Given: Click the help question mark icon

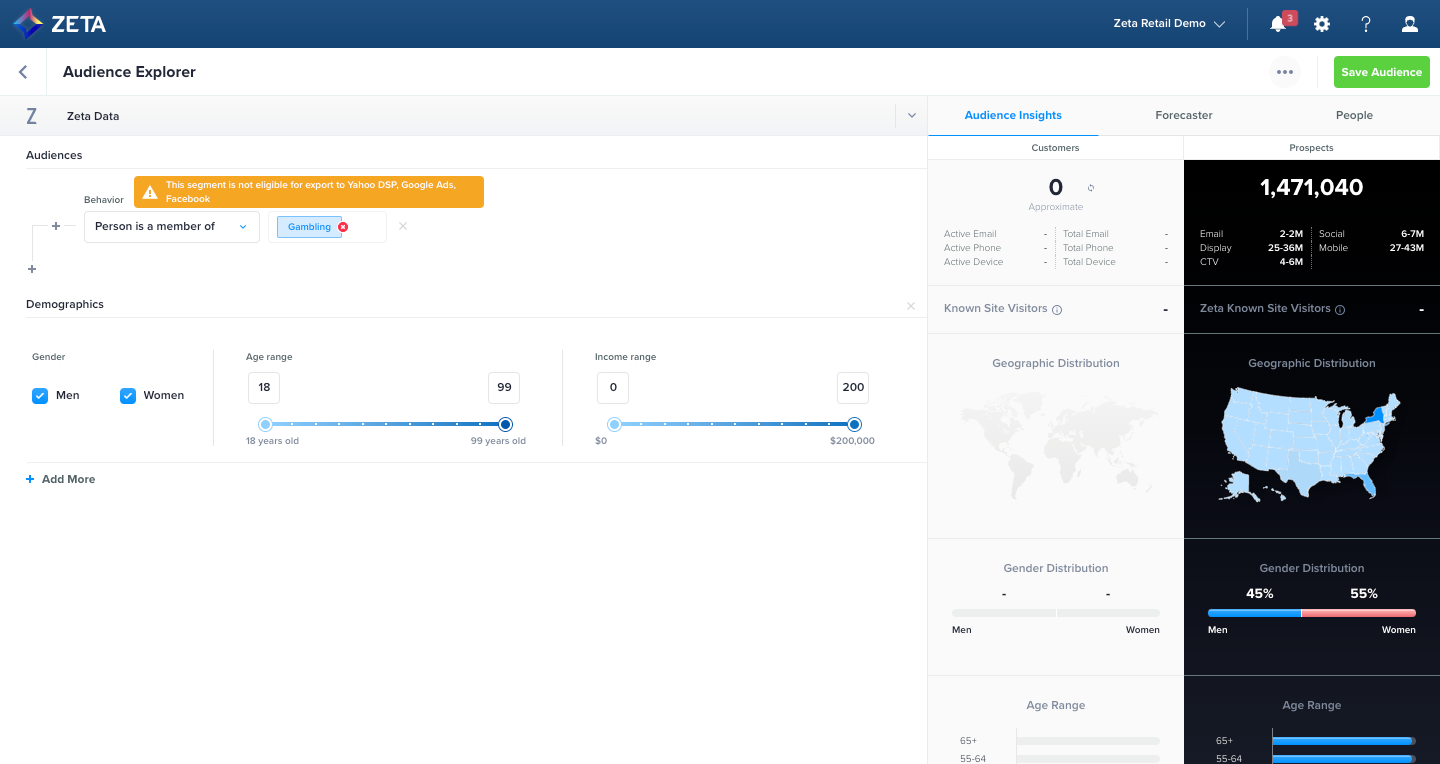Looking at the screenshot, I should [1366, 23].
